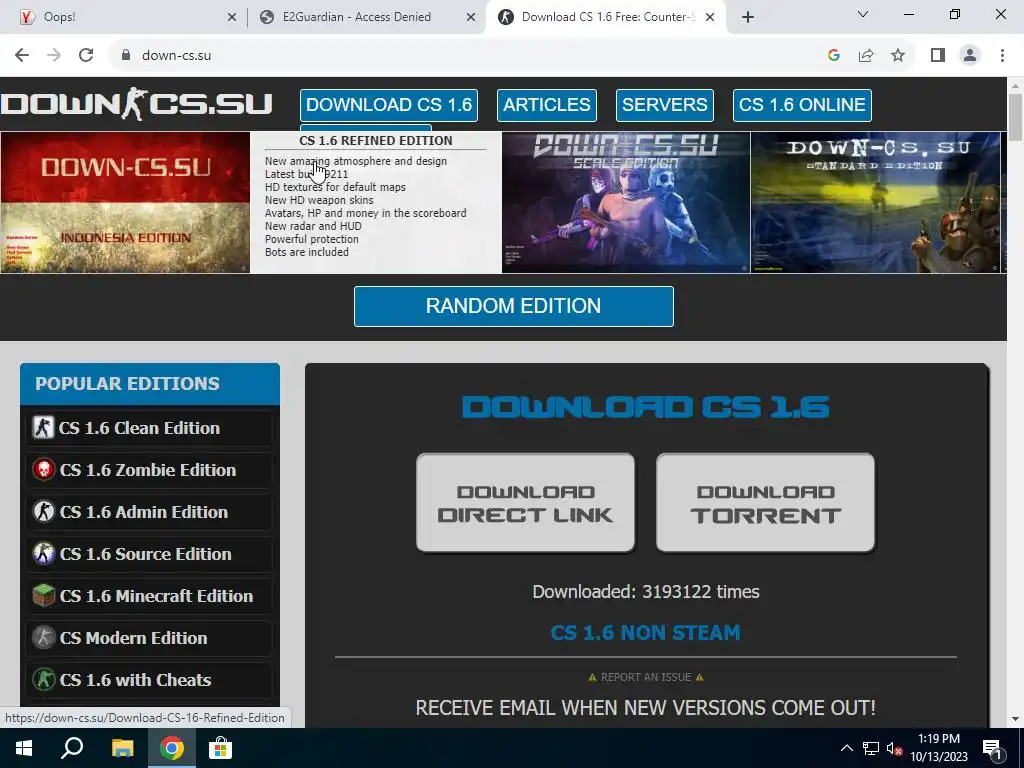Click the Admin Edition icon

(44, 511)
